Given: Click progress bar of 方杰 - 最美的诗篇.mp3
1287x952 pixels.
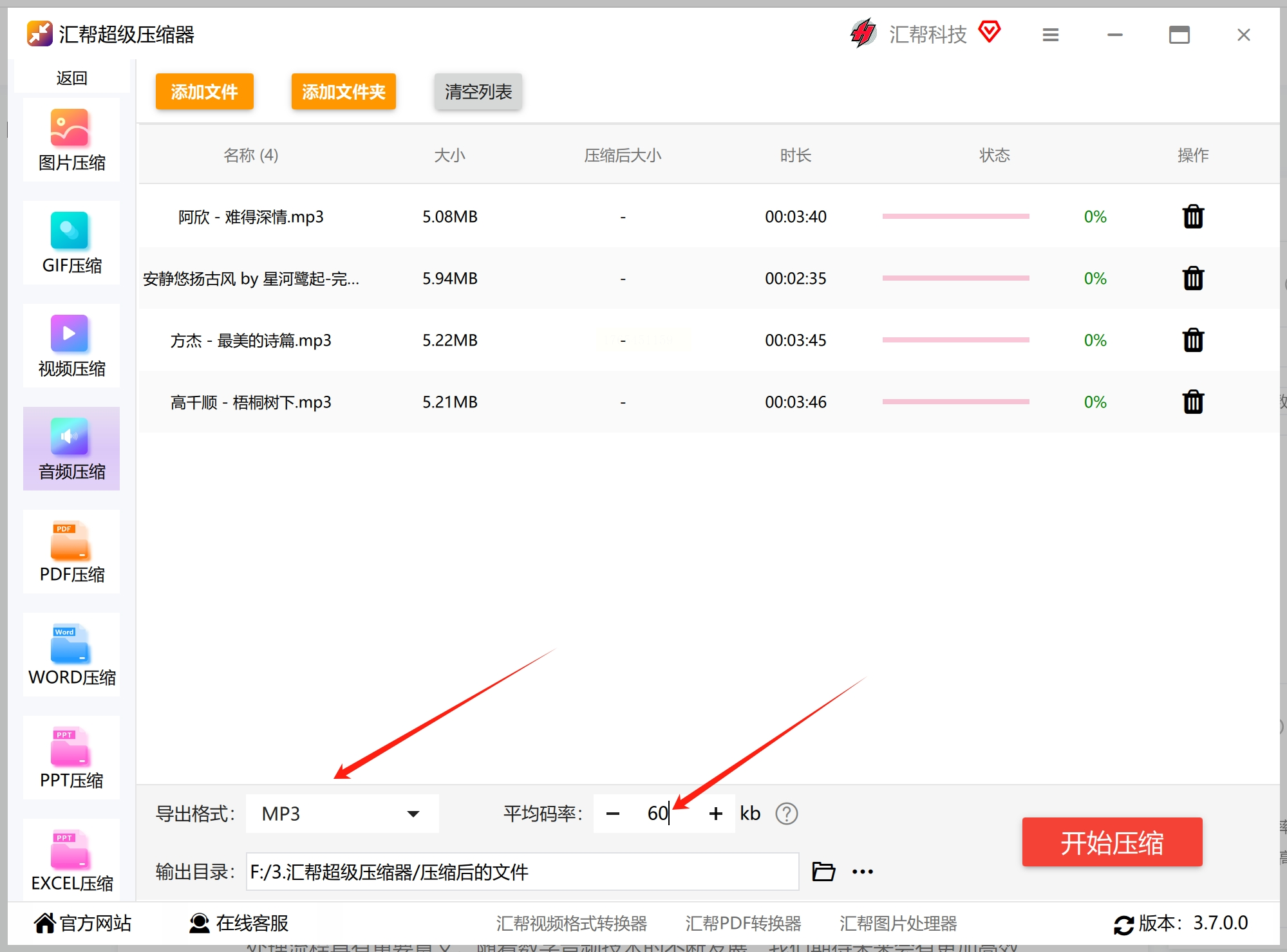Looking at the screenshot, I should pyautogui.click(x=955, y=340).
